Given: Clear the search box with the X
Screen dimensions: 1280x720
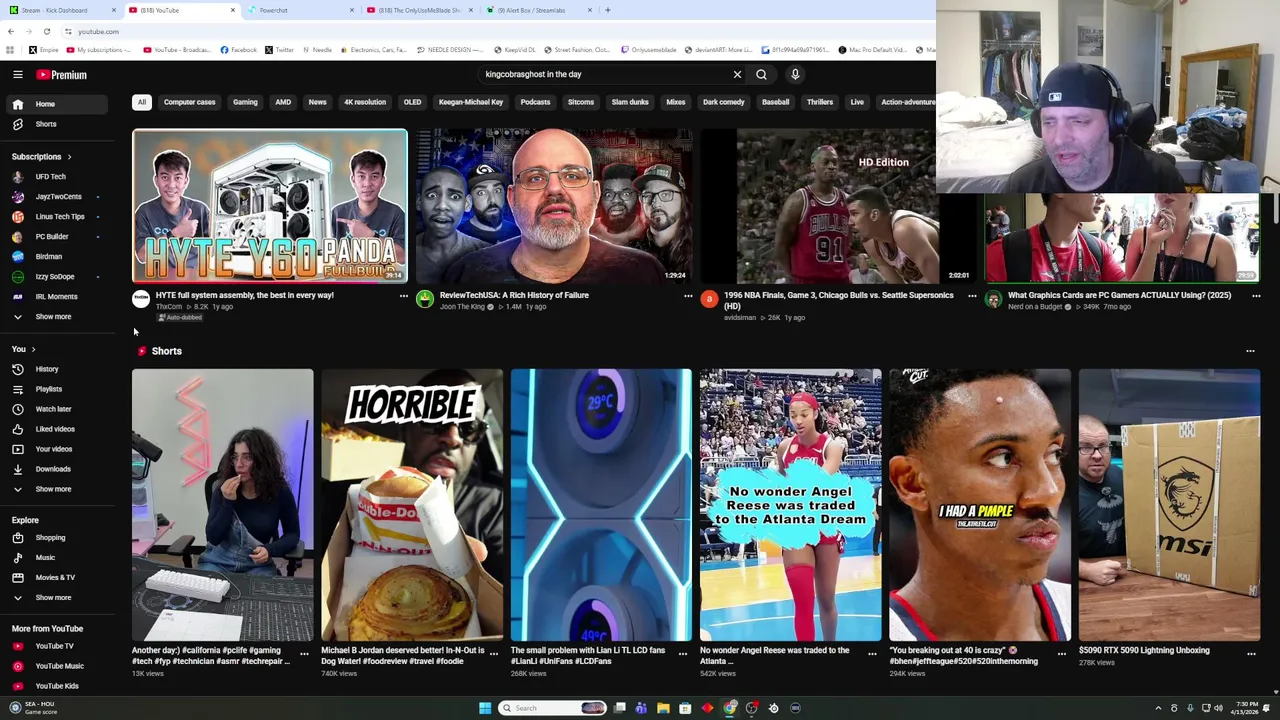Looking at the screenshot, I should [x=737, y=74].
